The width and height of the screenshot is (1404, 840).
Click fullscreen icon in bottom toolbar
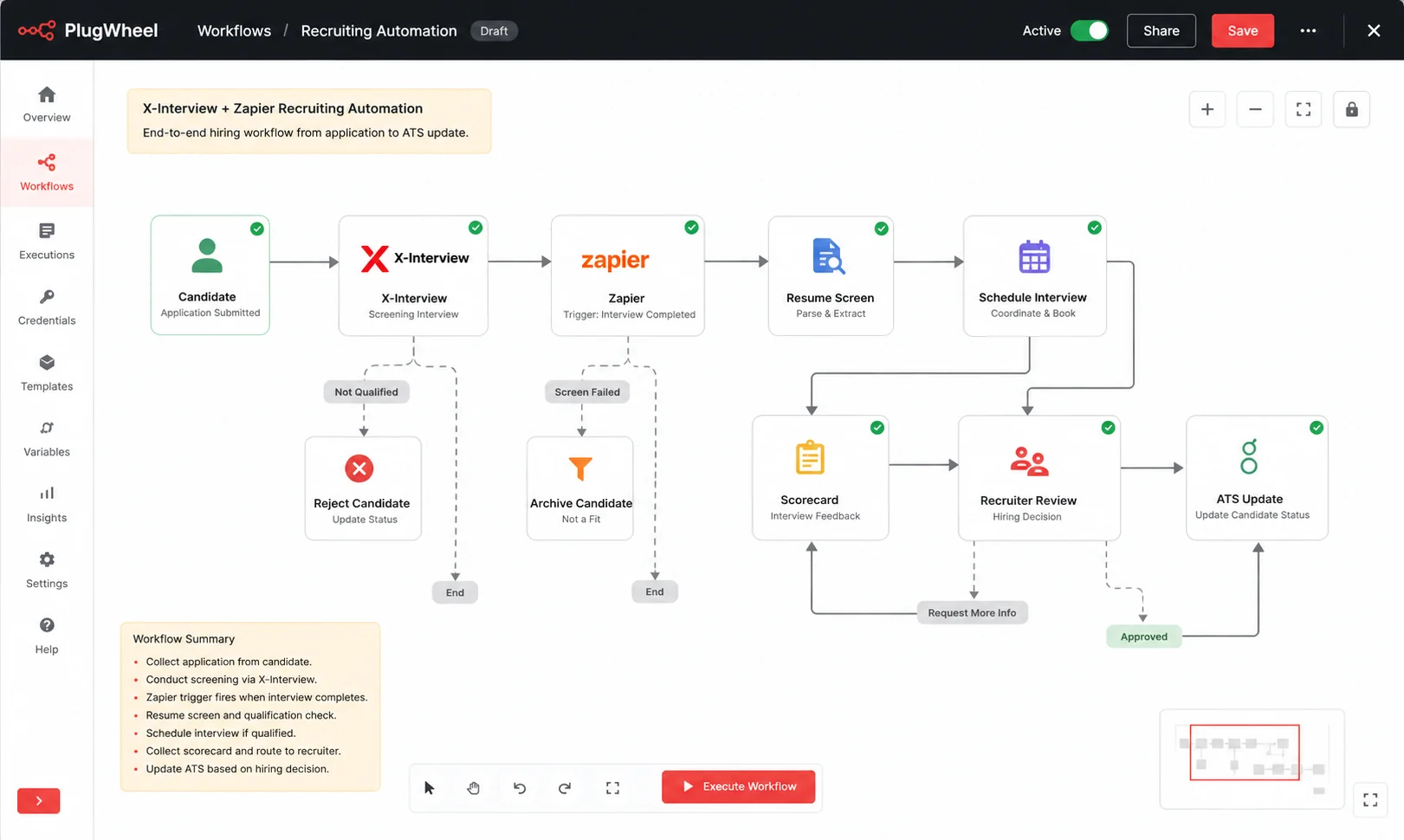612,787
